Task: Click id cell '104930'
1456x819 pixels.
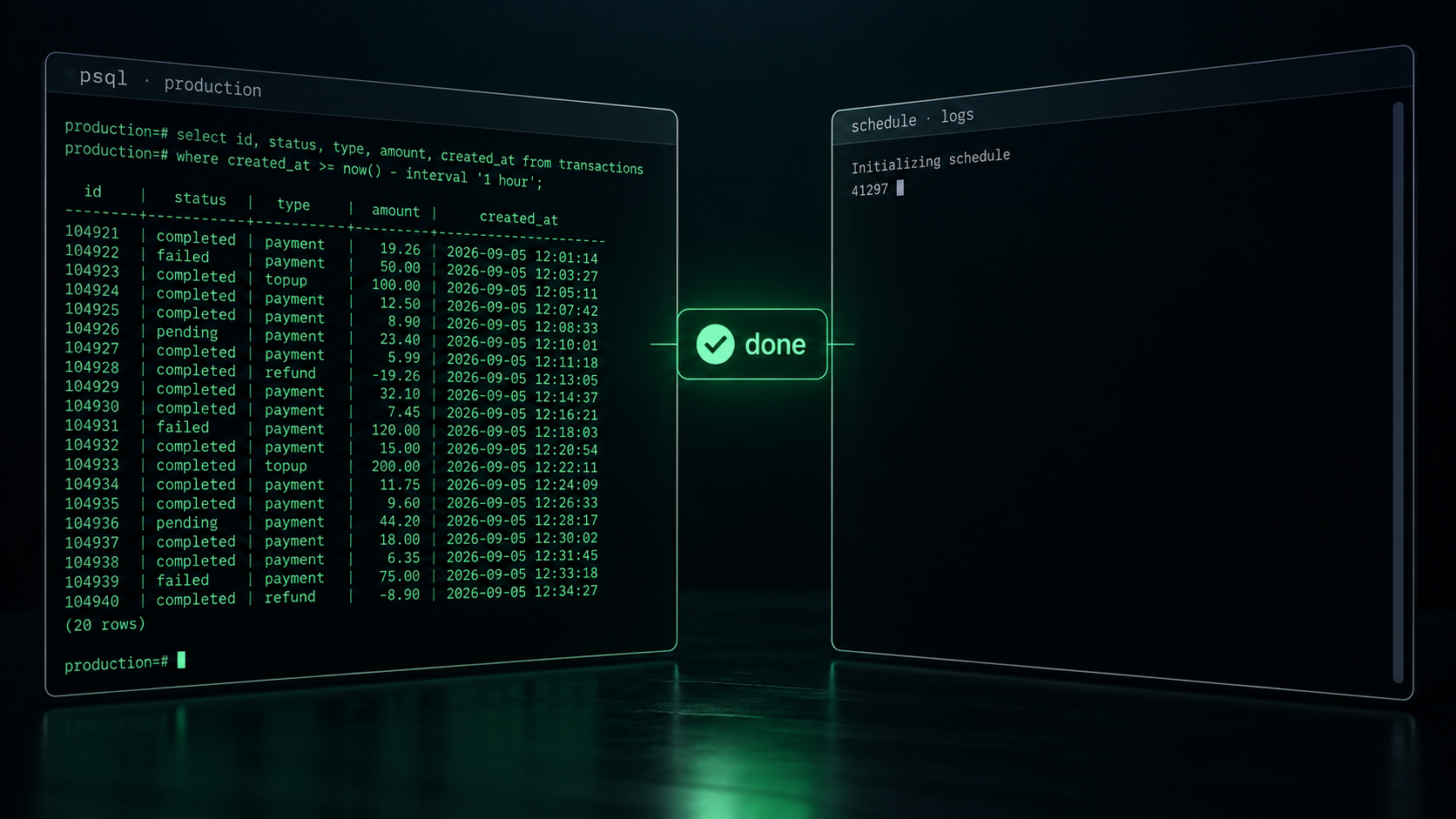Action: 92,406
